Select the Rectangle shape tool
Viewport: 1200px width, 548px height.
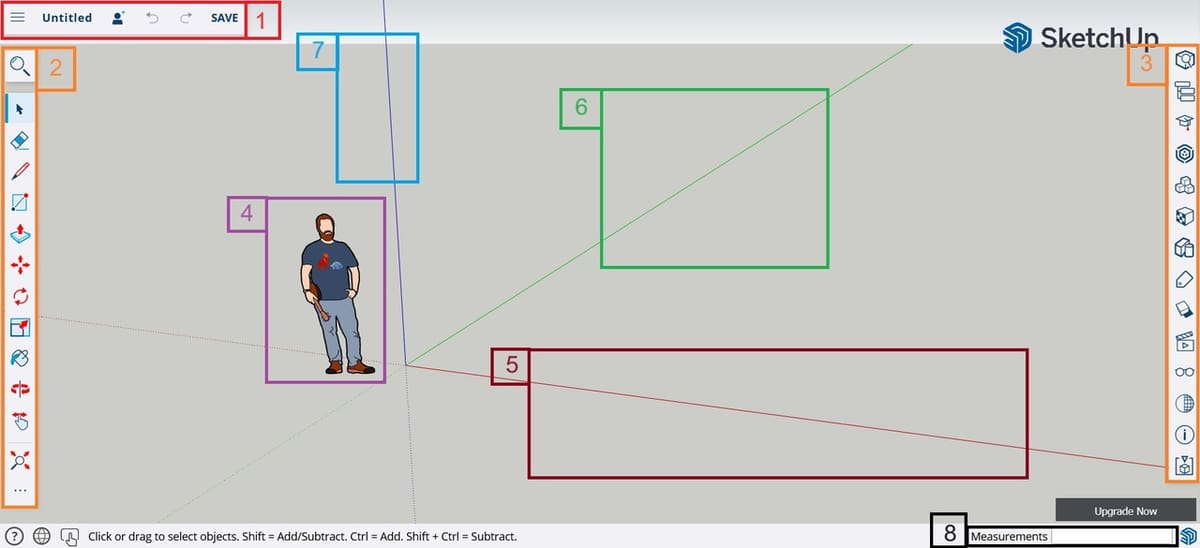click(19, 202)
